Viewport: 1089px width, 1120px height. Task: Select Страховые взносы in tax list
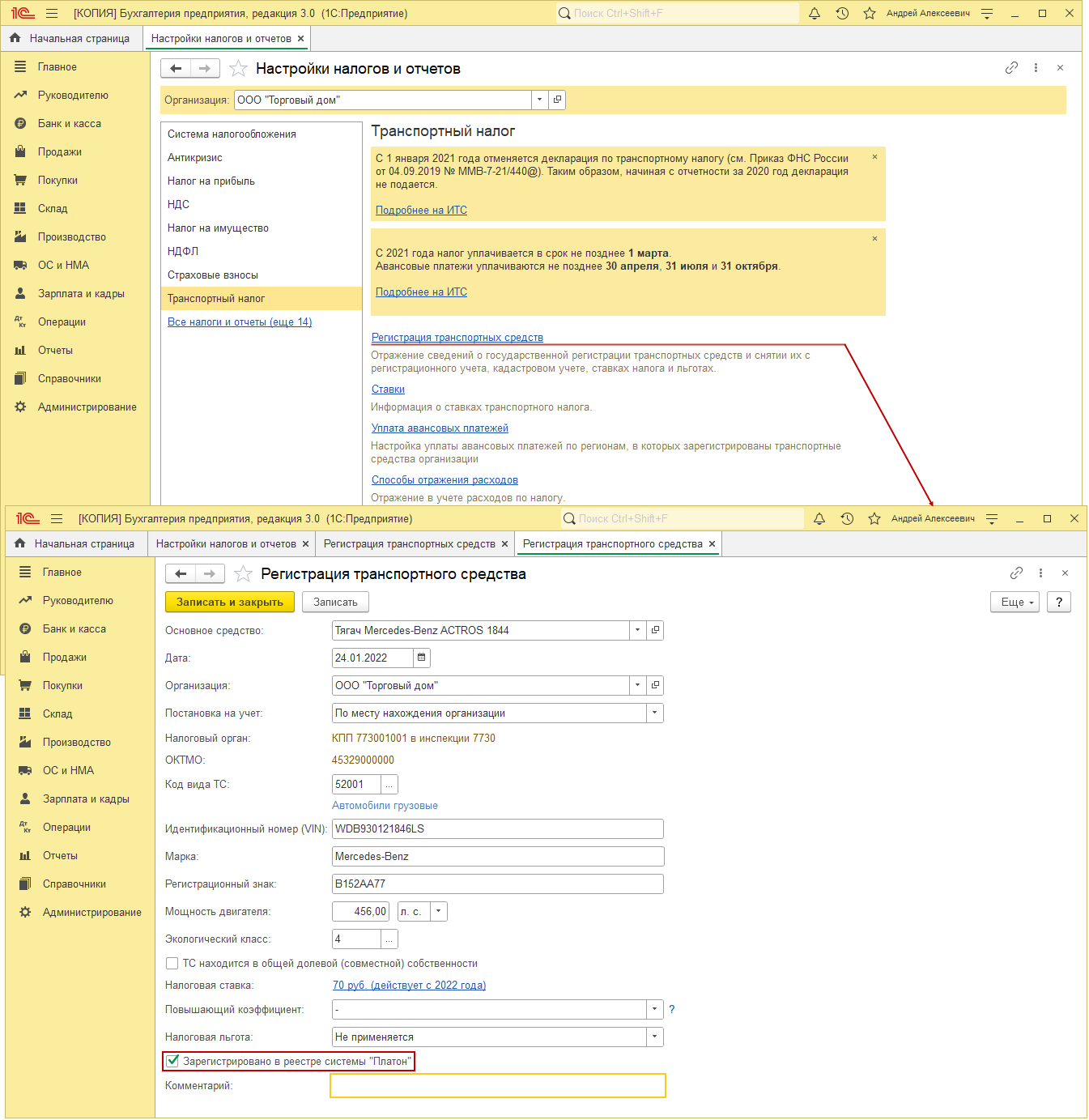coord(261,275)
